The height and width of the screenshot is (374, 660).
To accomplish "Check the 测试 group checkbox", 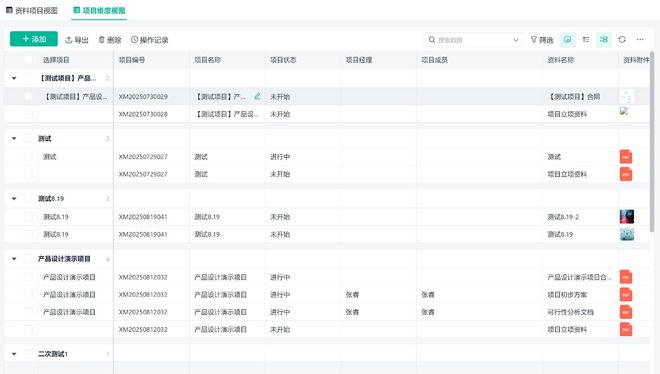I will (x=28, y=138).
